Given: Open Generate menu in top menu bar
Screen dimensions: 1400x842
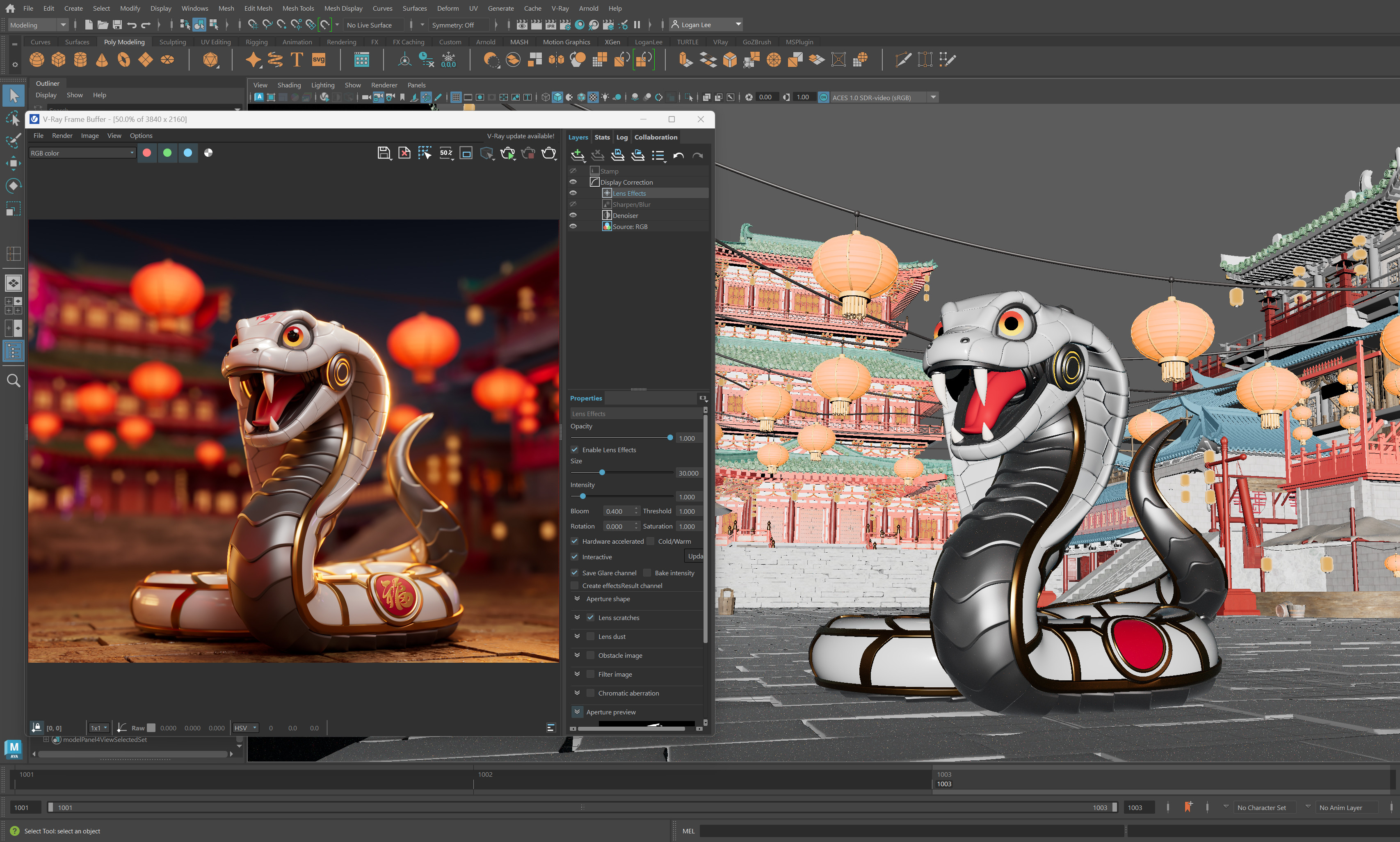Looking at the screenshot, I should point(498,8).
